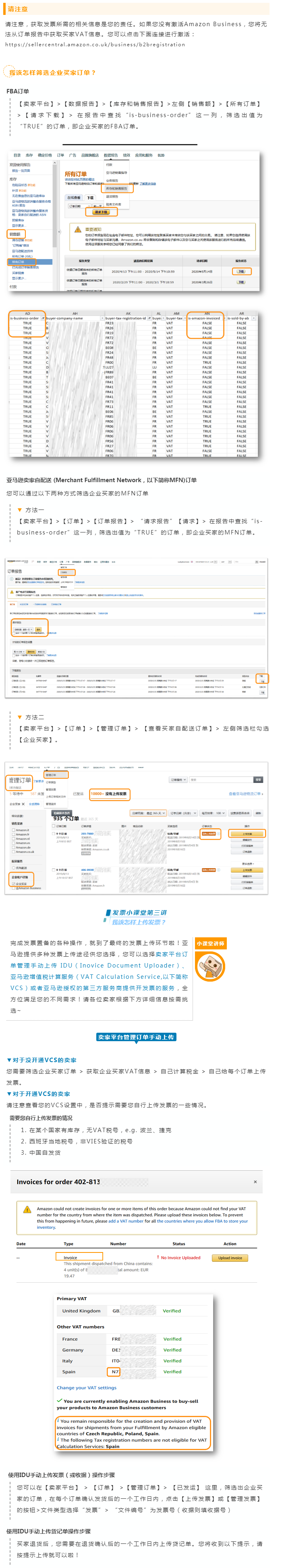Open the sellercentral b2bregistration URL link
The width and height of the screenshot is (282, 1568).
[95, 44]
